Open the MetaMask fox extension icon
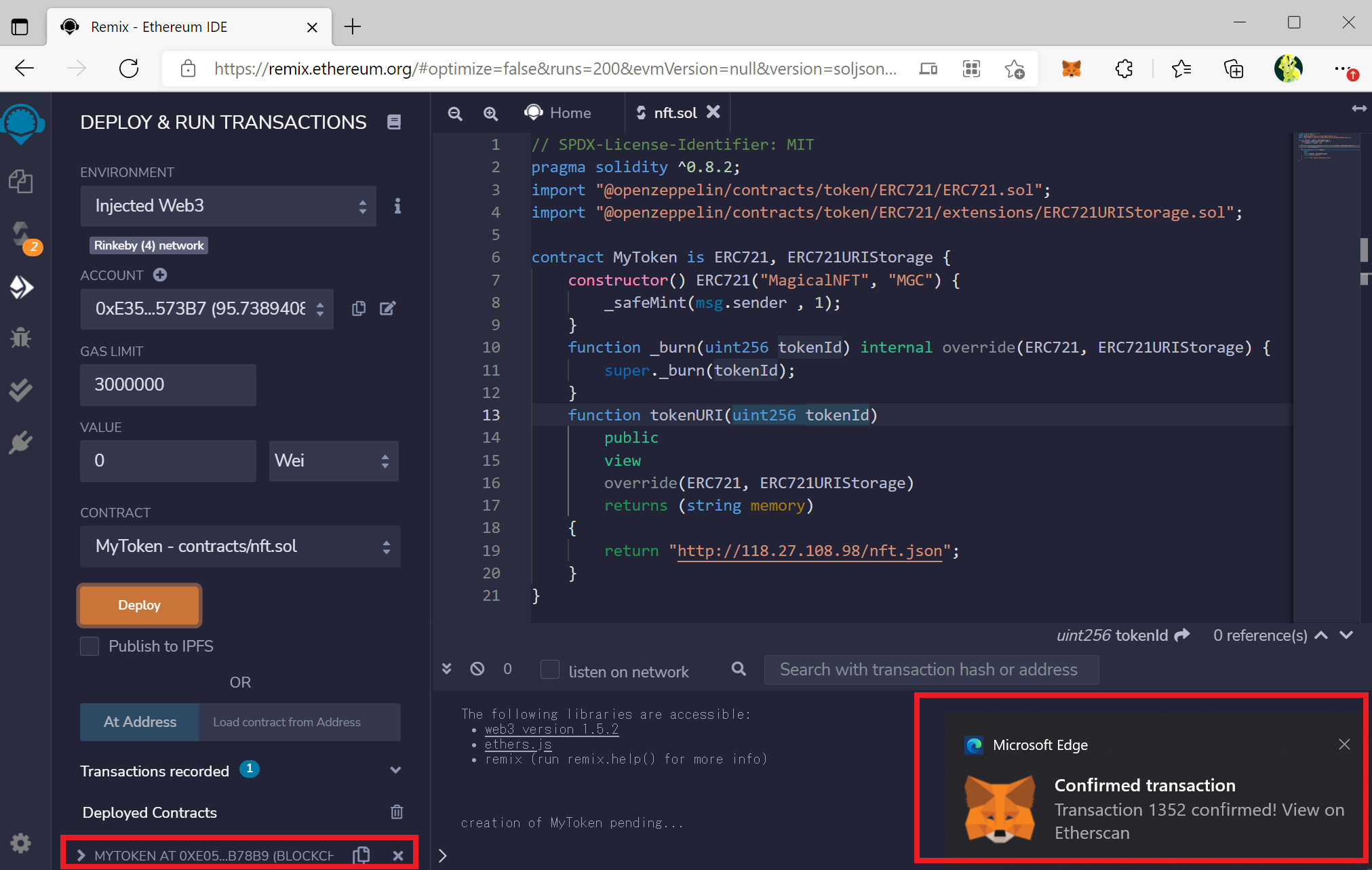1372x870 pixels. 1071,68
